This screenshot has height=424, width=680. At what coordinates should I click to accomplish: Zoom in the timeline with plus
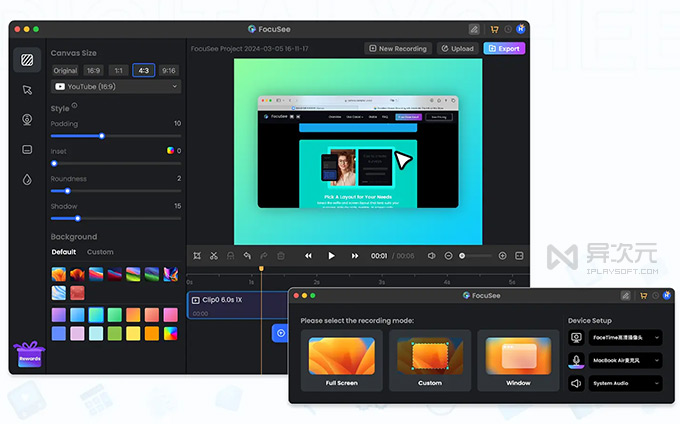tap(502, 256)
